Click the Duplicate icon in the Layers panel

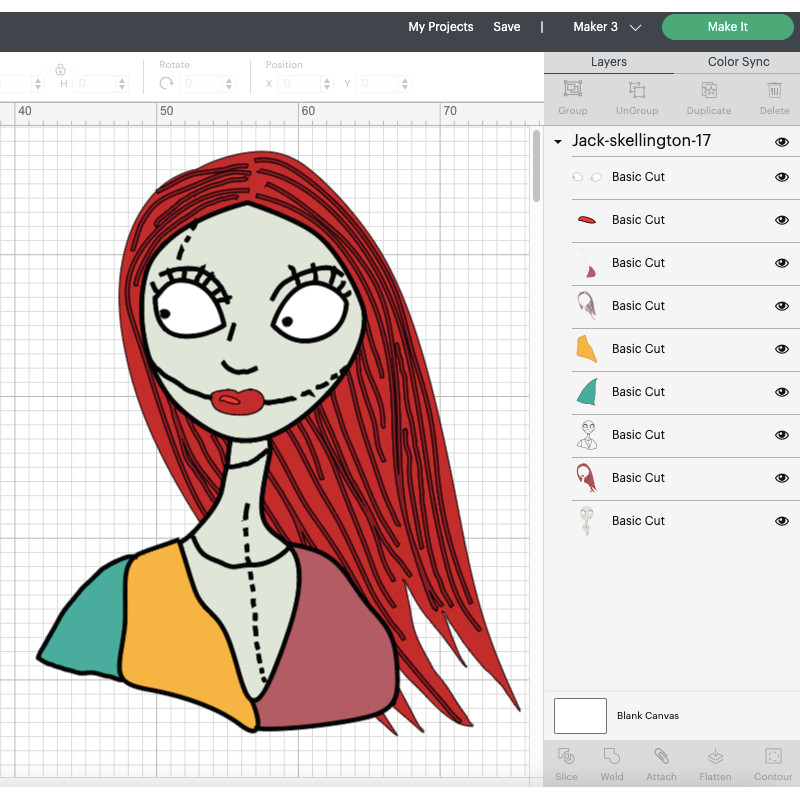click(708, 98)
